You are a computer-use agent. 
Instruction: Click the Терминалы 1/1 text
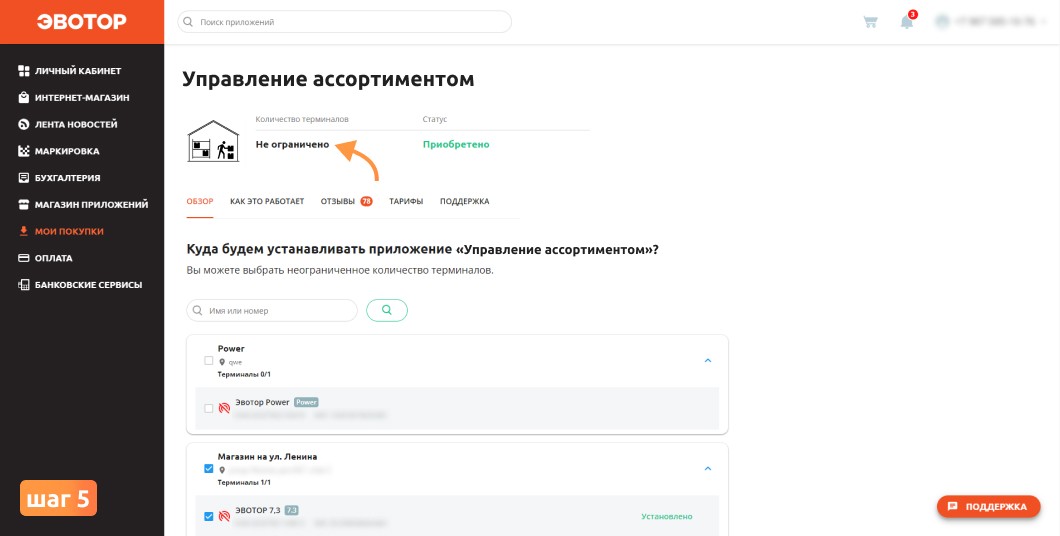(x=244, y=483)
